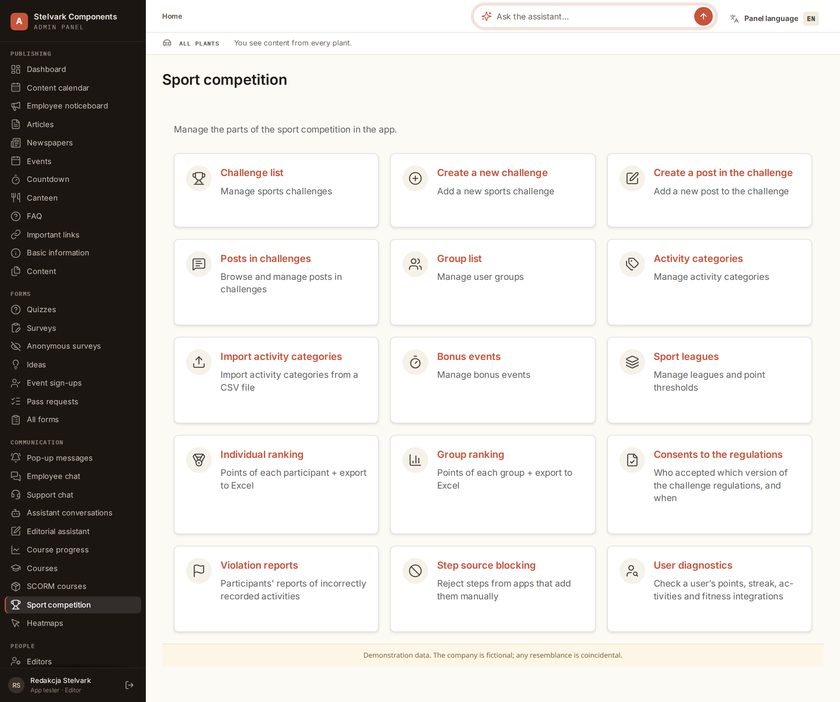
Task: Click the tag icon on Activity categories card
Action: (x=632, y=264)
